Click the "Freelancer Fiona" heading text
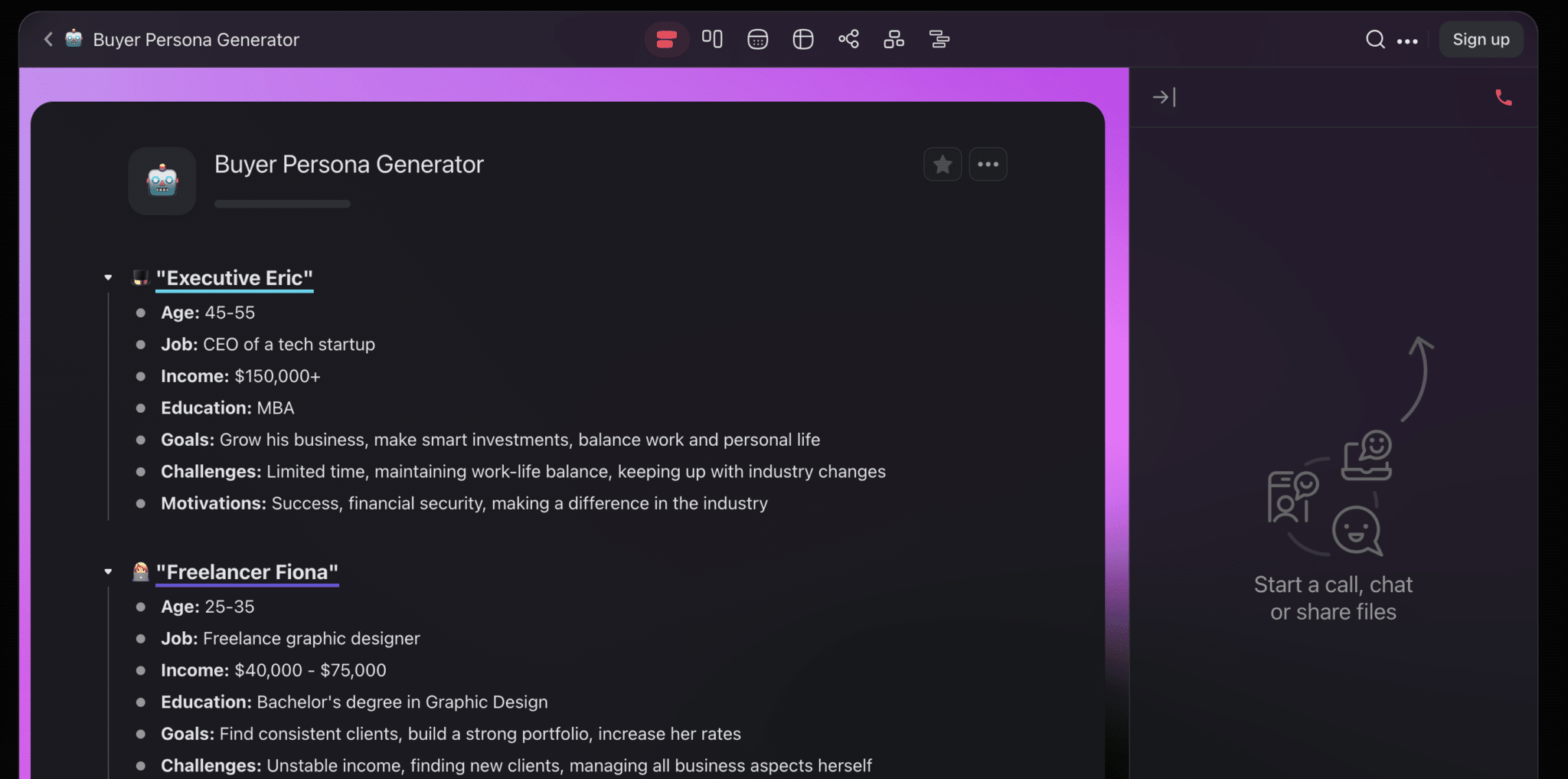1568x779 pixels. click(x=247, y=572)
